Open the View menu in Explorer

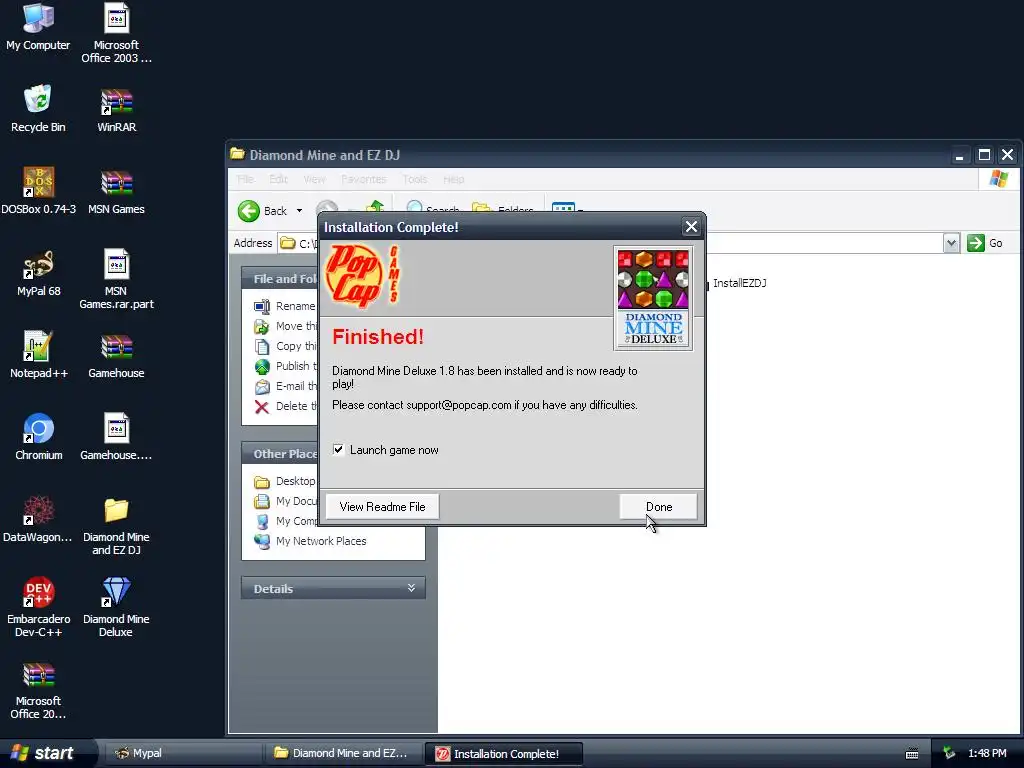[x=314, y=179]
